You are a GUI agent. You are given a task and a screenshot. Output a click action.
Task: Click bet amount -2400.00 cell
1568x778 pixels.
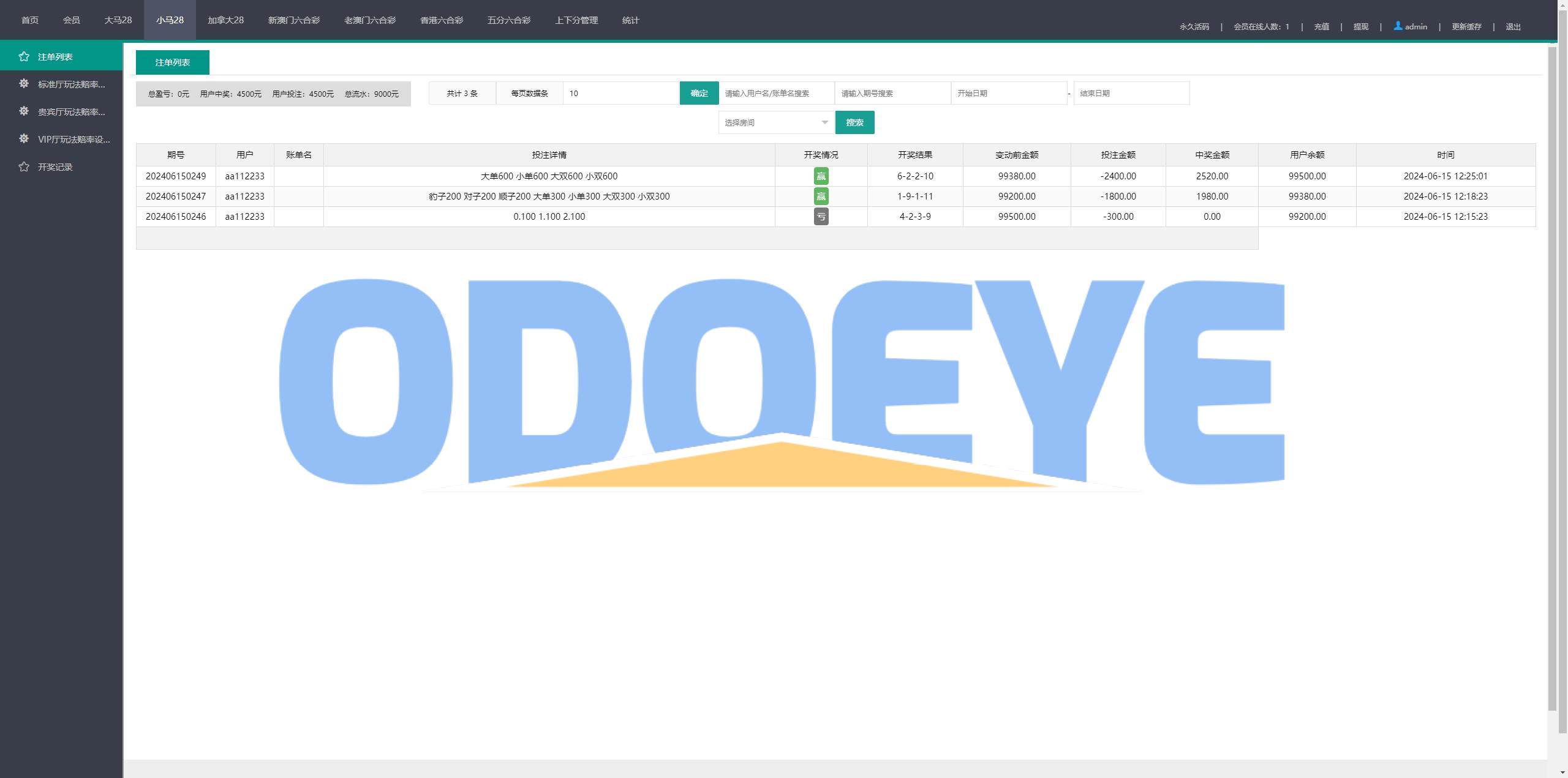click(x=1118, y=176)
